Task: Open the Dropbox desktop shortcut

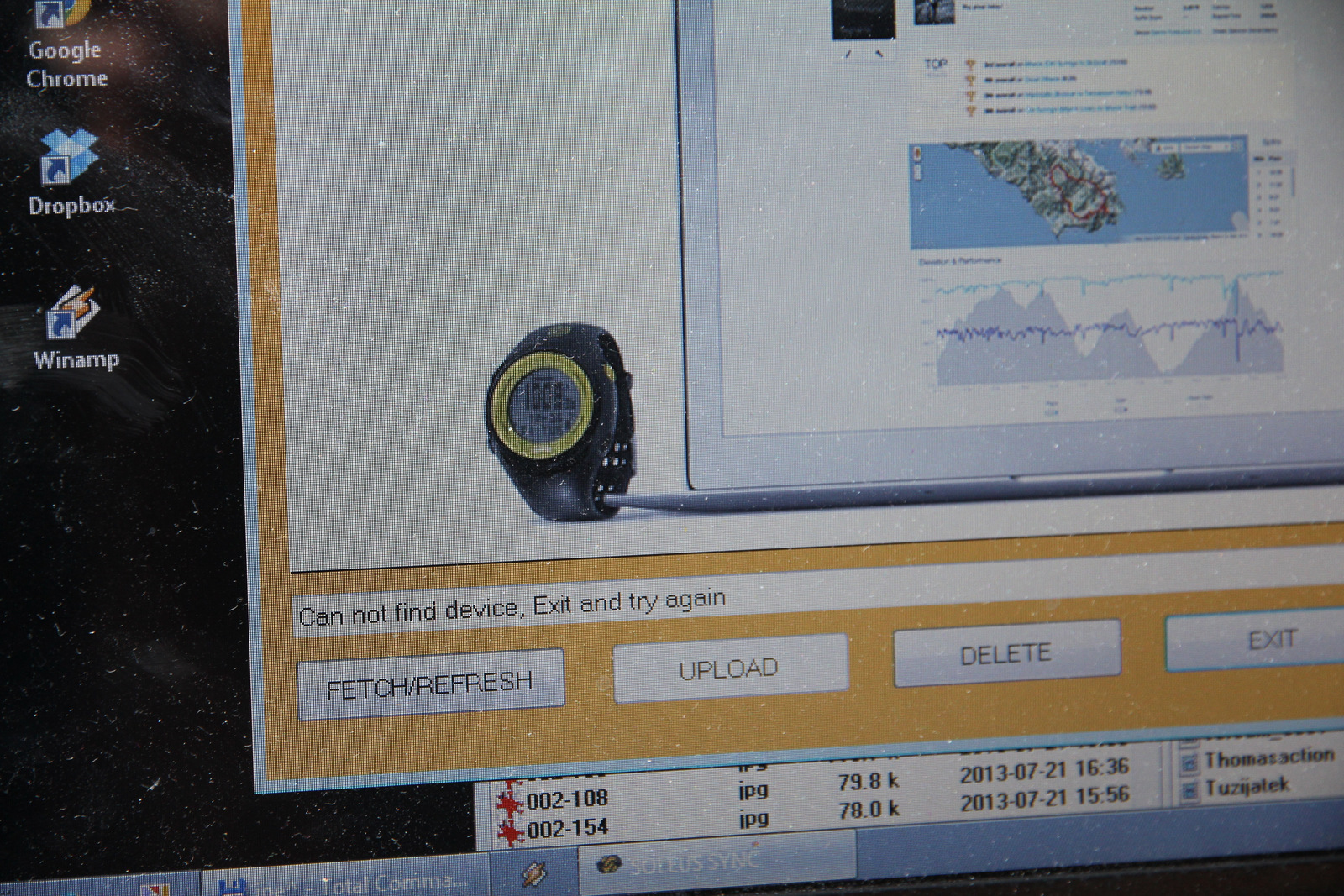Action: coord(71,173)
